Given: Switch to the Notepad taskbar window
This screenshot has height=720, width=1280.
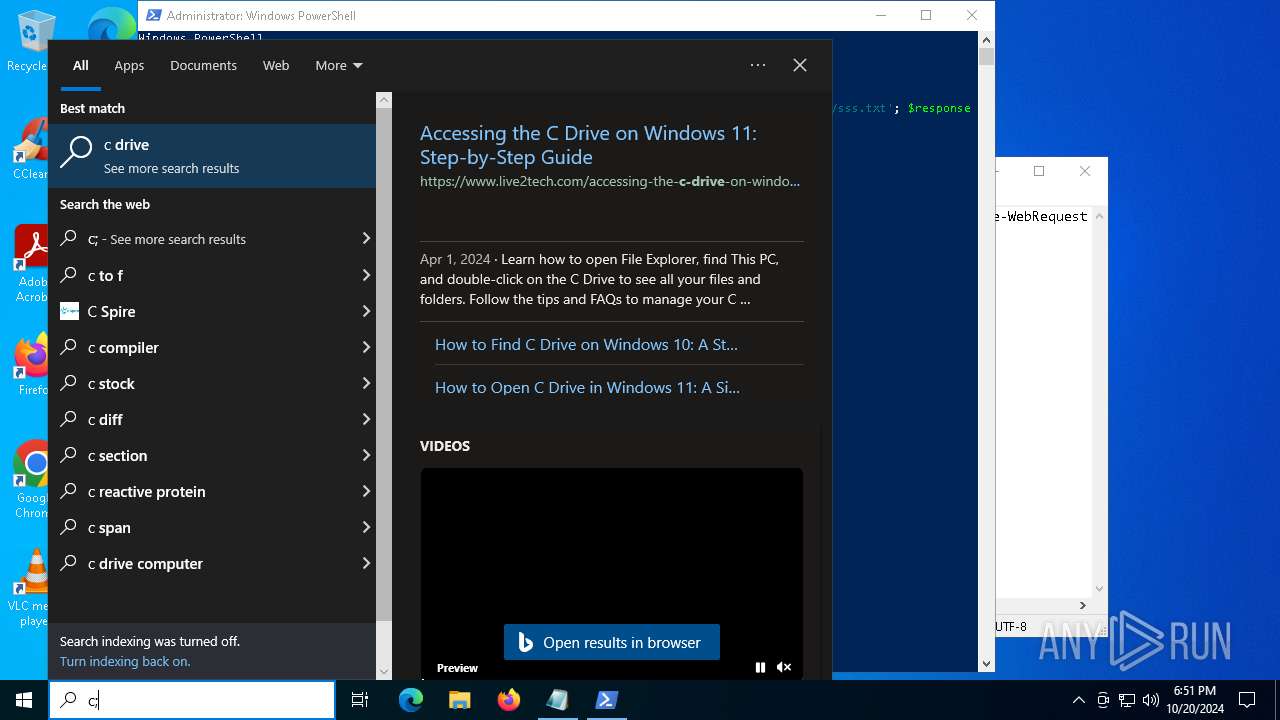Looking at the screenshot, I should tap(557, 700).
